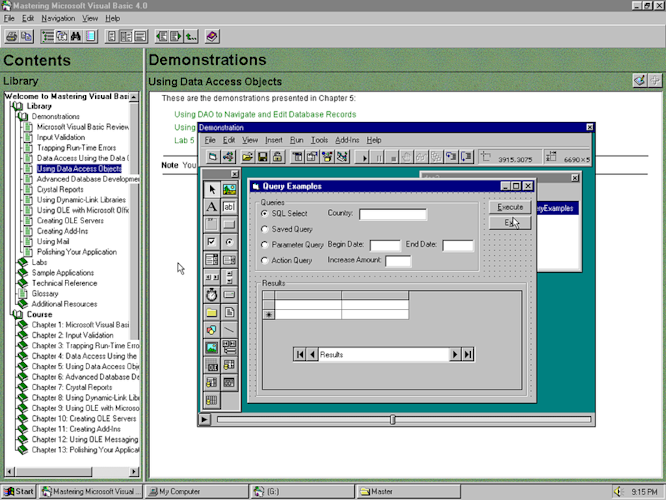Click the Open folder icon in the Demonstration toolbar

pyautogui.click(x=247, y=157)
